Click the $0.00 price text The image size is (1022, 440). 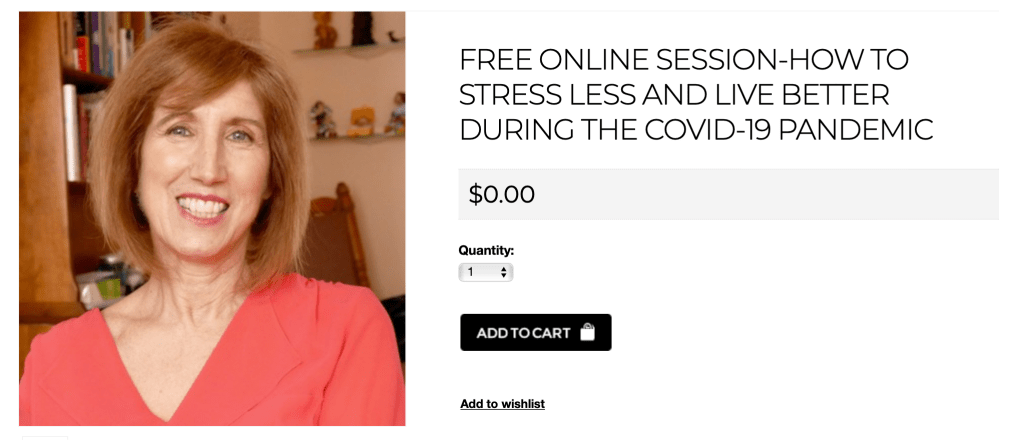point(501,194)
